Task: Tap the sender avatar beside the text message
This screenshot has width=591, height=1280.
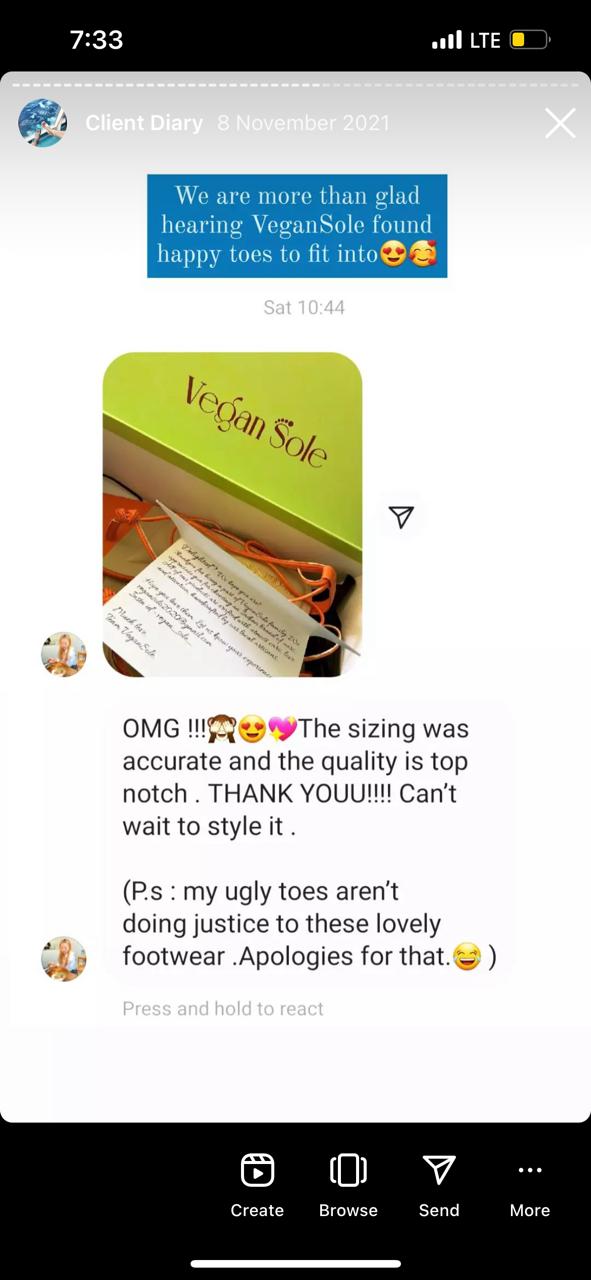Action: coord(63,959)
